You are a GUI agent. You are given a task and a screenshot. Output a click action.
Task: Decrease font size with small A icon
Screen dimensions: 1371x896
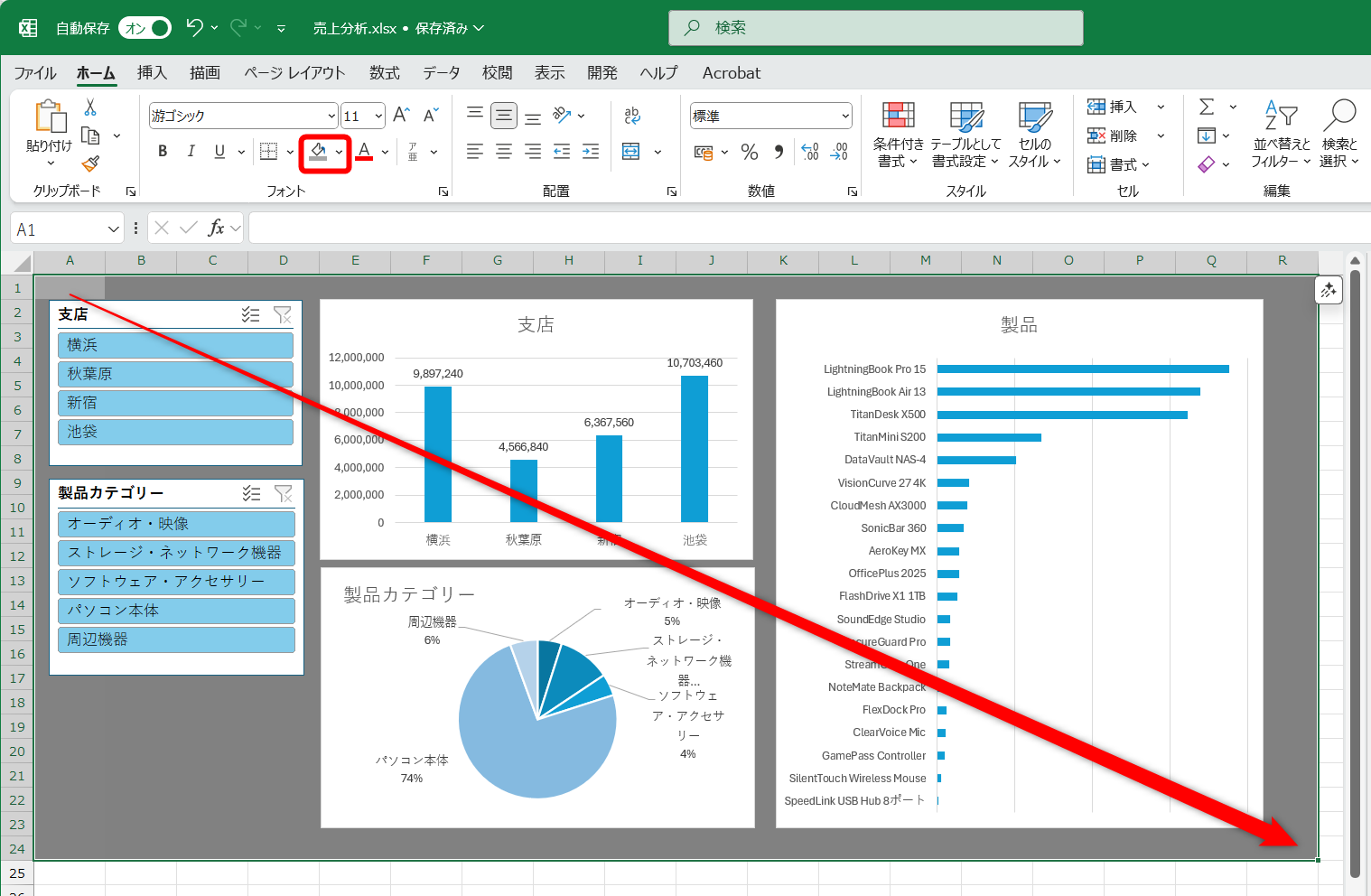(431, 115)
